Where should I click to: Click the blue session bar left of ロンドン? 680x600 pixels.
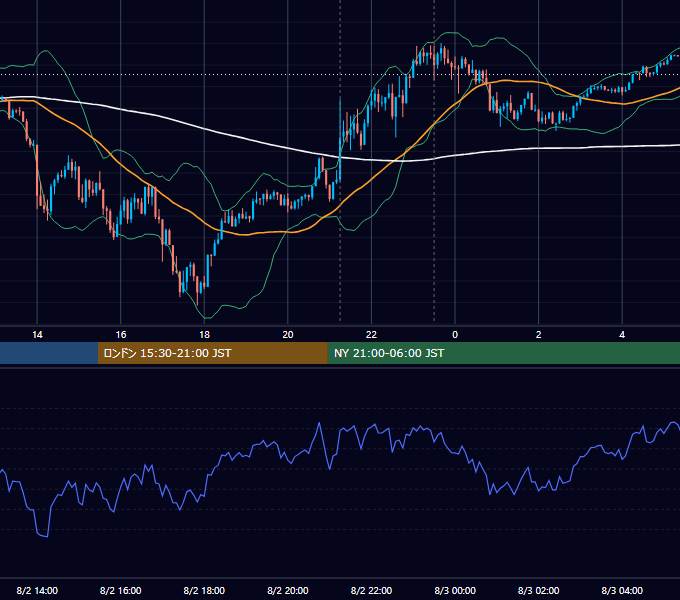tap(49, 353)
